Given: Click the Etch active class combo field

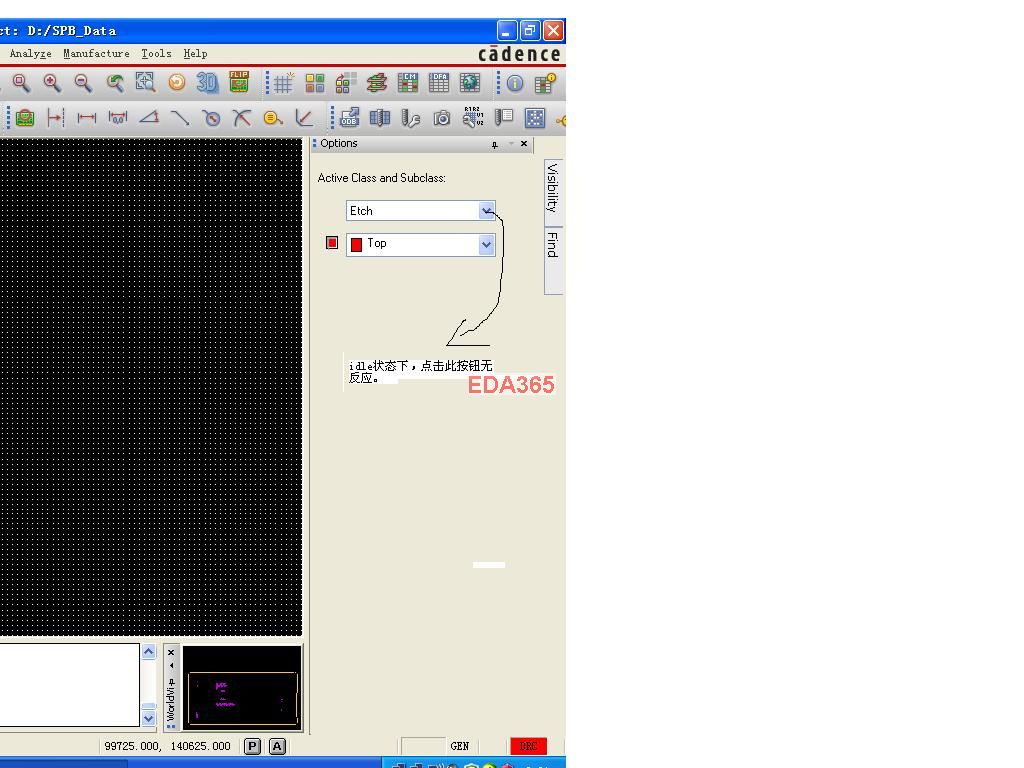Looking at the screenshot, I should pos(421,211).
